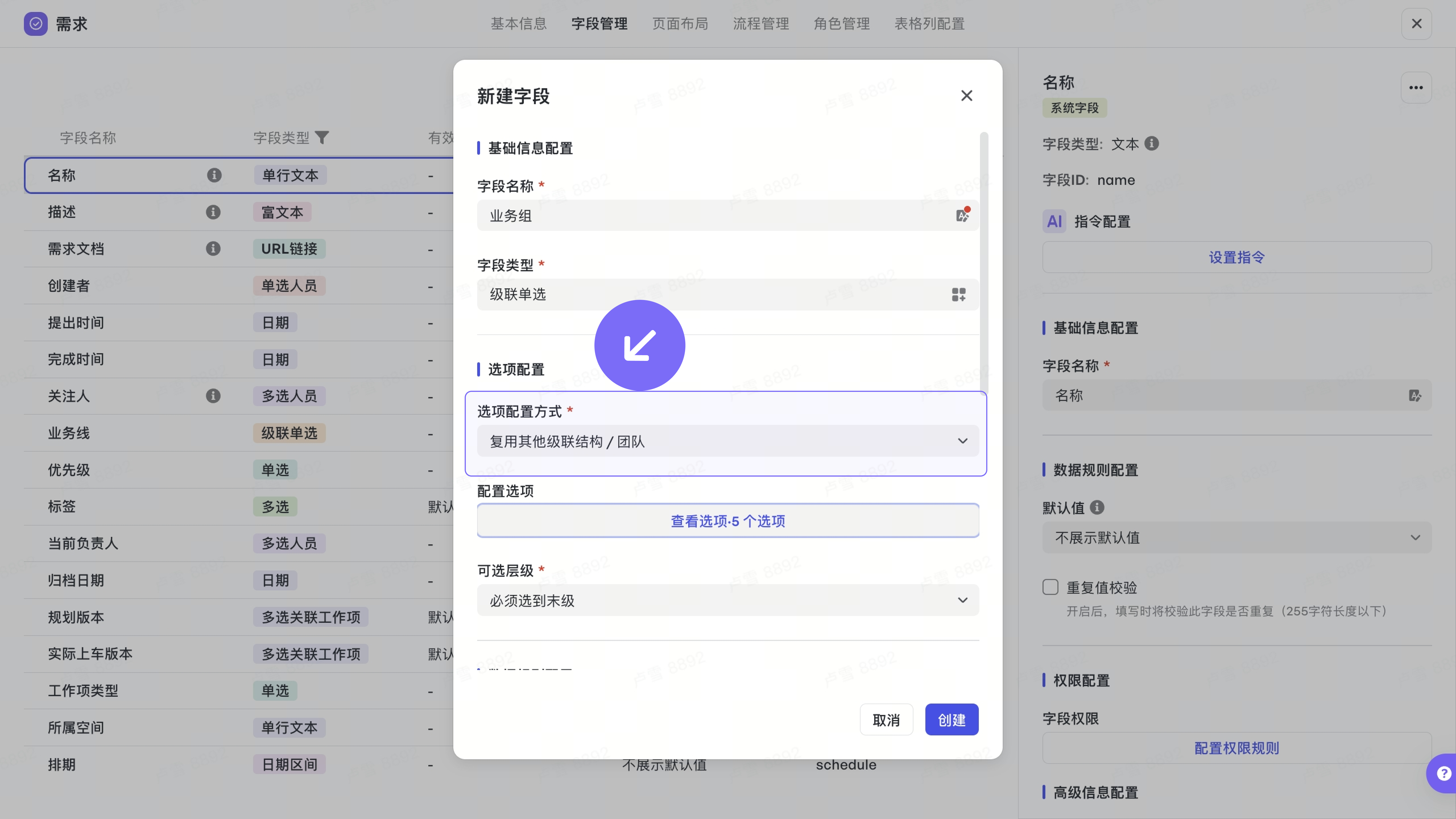
Task: Click the 创建 button
Action: (952, 719)
